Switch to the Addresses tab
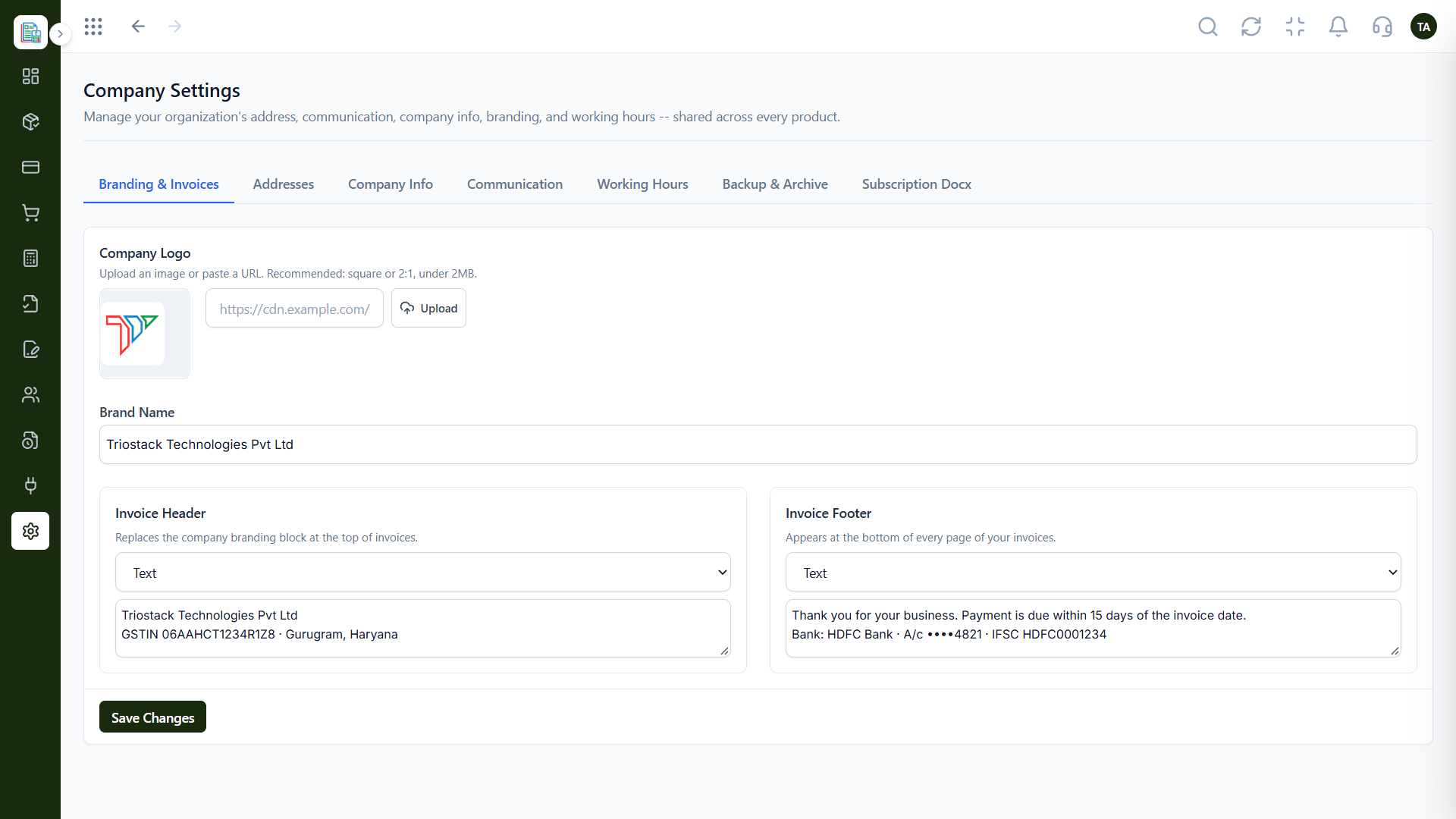 pyautogui.click(x=284, y=184)
